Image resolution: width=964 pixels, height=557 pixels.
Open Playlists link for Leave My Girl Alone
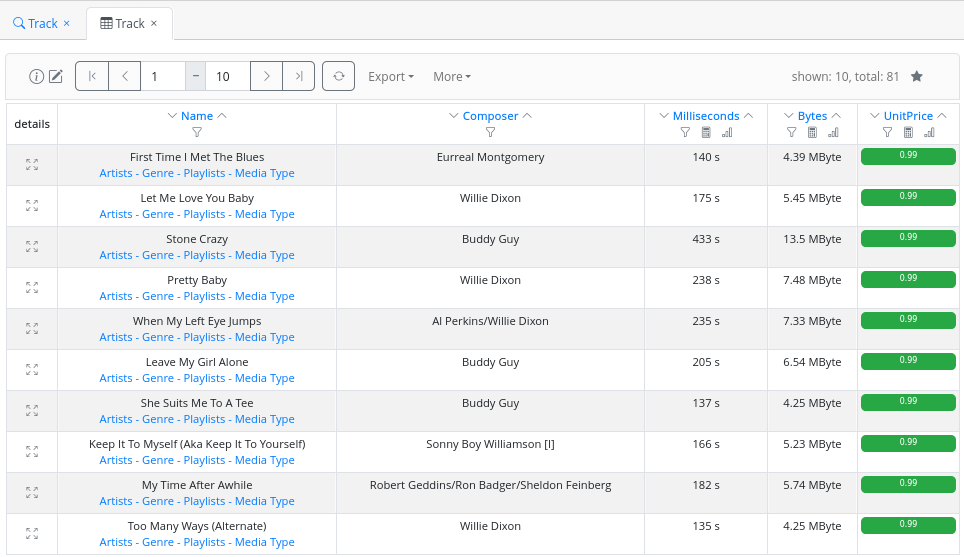[204, 378]
